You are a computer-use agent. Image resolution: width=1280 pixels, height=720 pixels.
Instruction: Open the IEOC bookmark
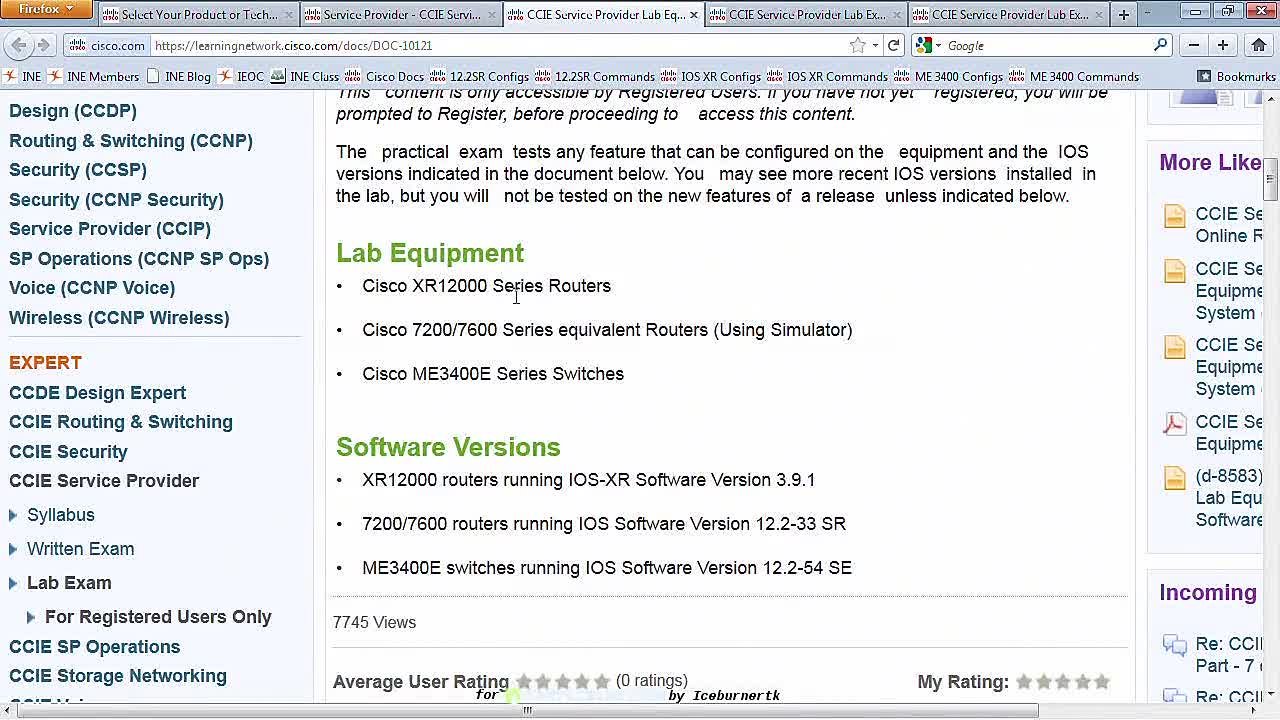[x=241, y=76]
